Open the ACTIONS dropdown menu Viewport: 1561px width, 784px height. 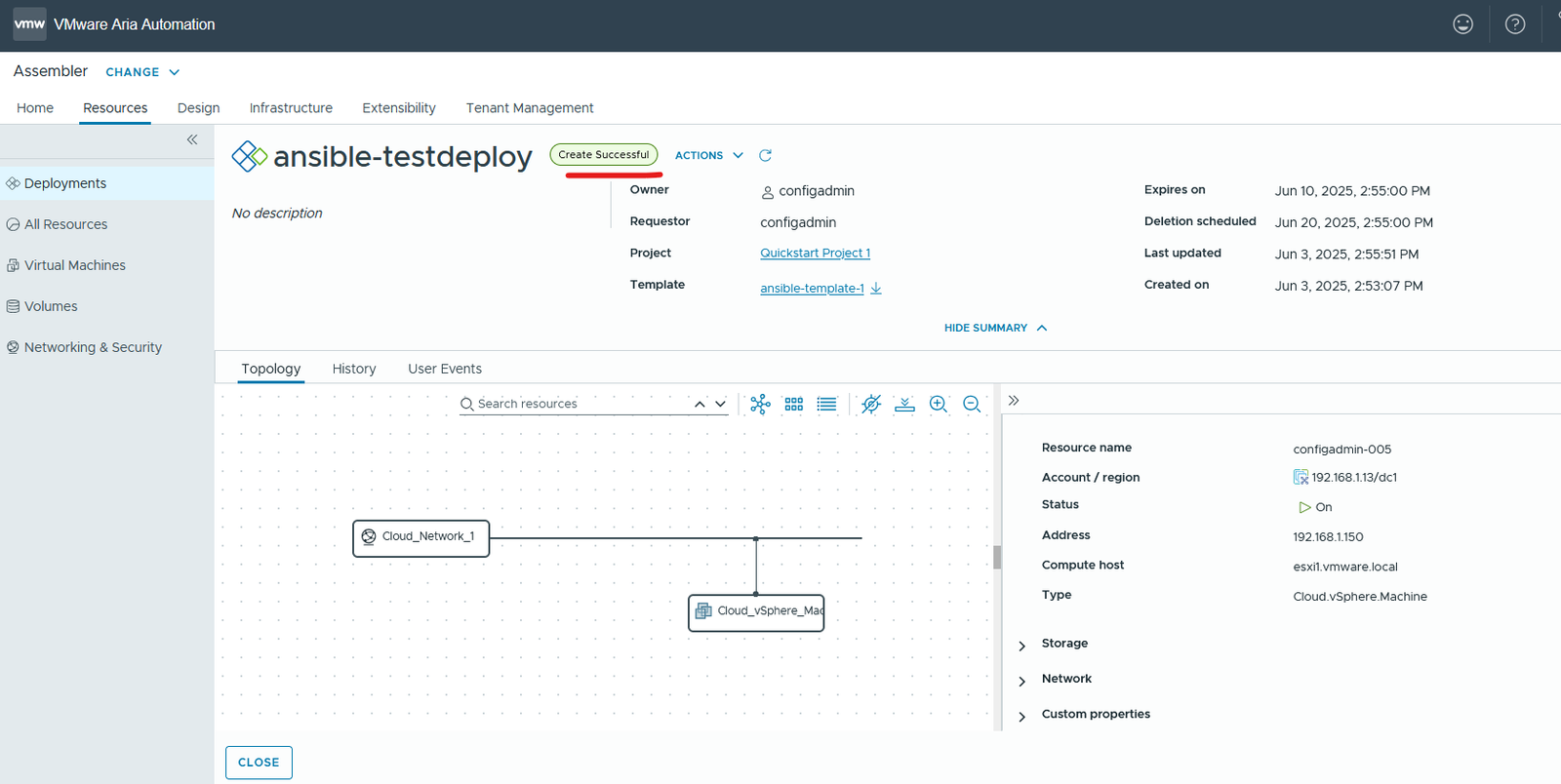tap(709, 155)
